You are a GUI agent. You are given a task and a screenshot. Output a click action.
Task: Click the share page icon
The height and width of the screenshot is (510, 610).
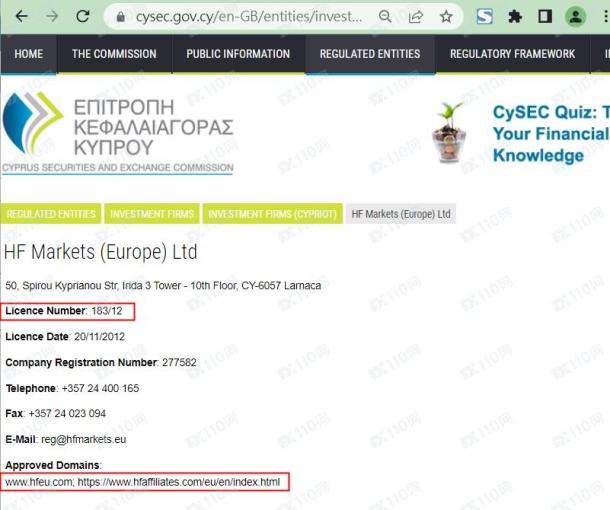click(x=415, y=17)
